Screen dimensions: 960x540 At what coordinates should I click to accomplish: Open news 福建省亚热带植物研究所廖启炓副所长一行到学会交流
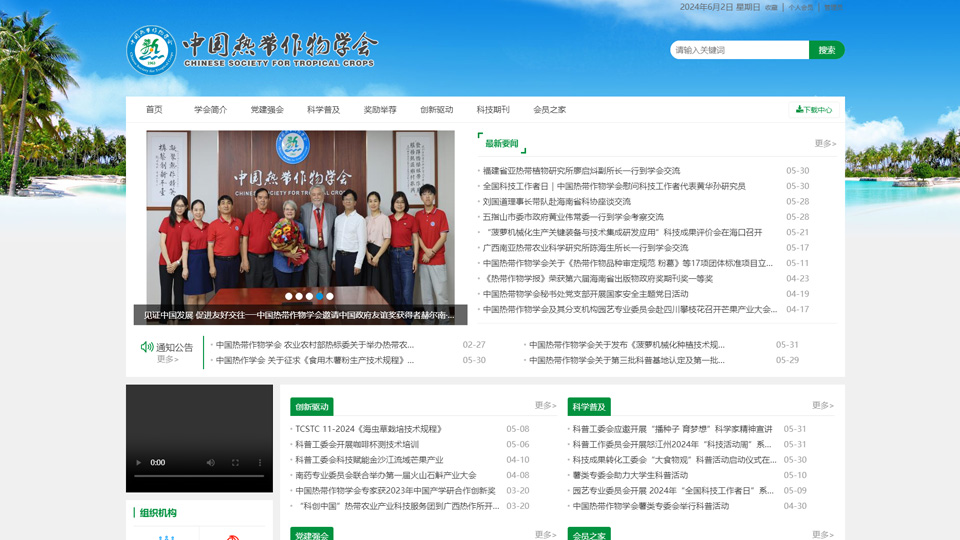pyautogui.click(x=581, y=171)
